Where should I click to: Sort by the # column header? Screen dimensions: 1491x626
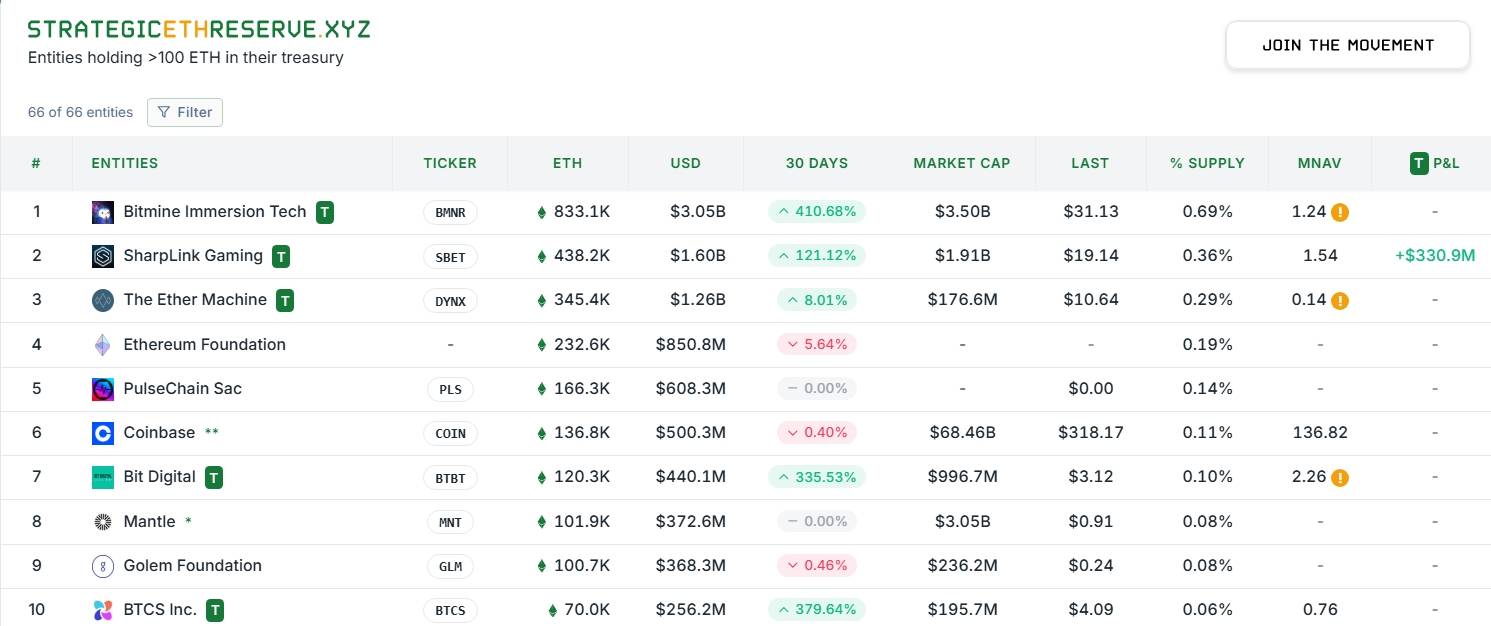[x=36, y=163]
